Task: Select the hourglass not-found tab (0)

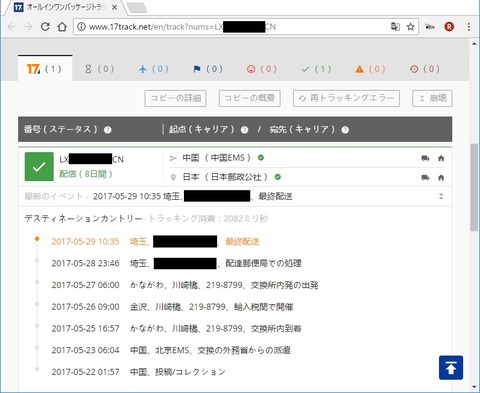Action: (x=99, y=69)
